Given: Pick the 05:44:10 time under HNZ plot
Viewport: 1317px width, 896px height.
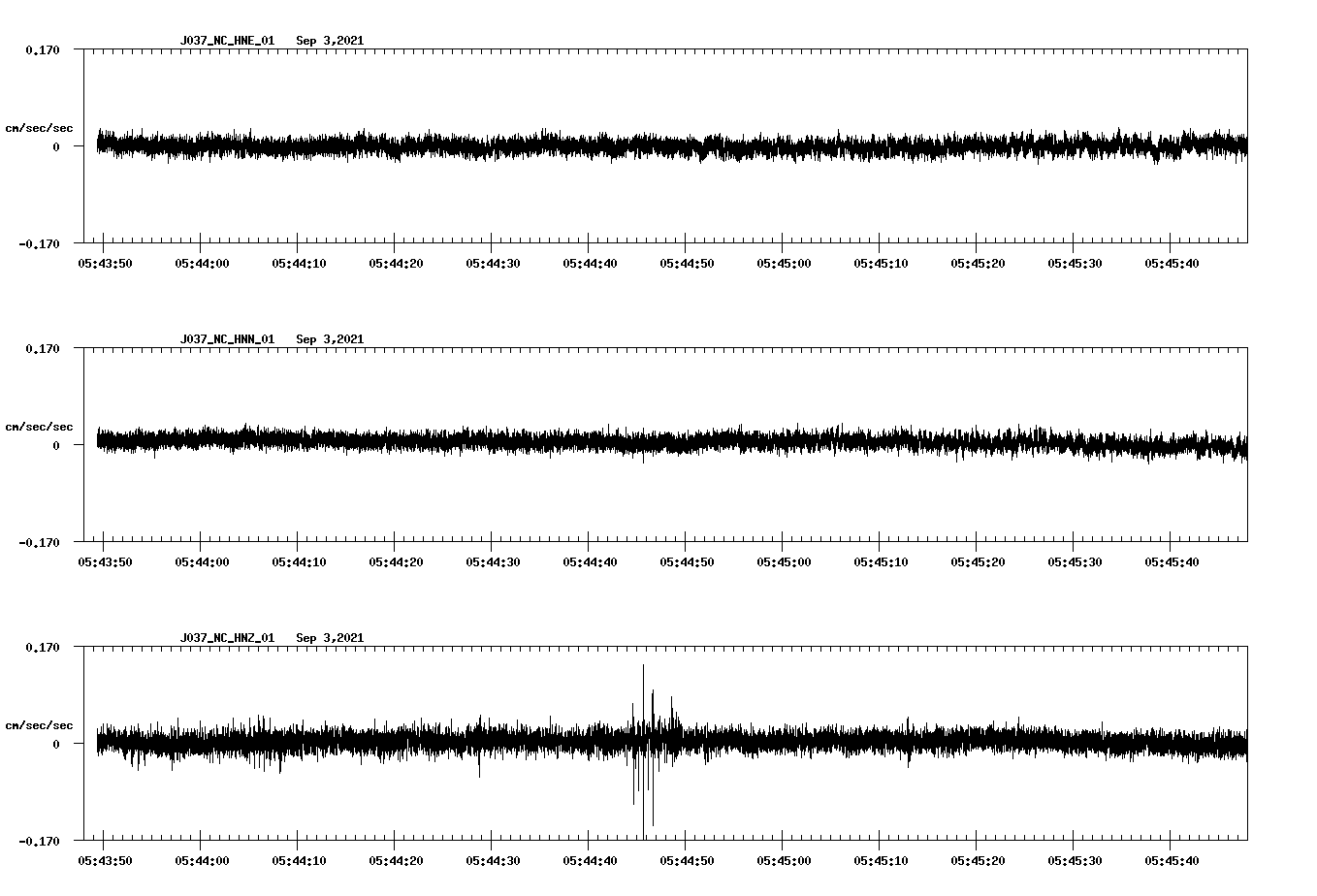Looking at the screenshot, I should click(299, 861).
